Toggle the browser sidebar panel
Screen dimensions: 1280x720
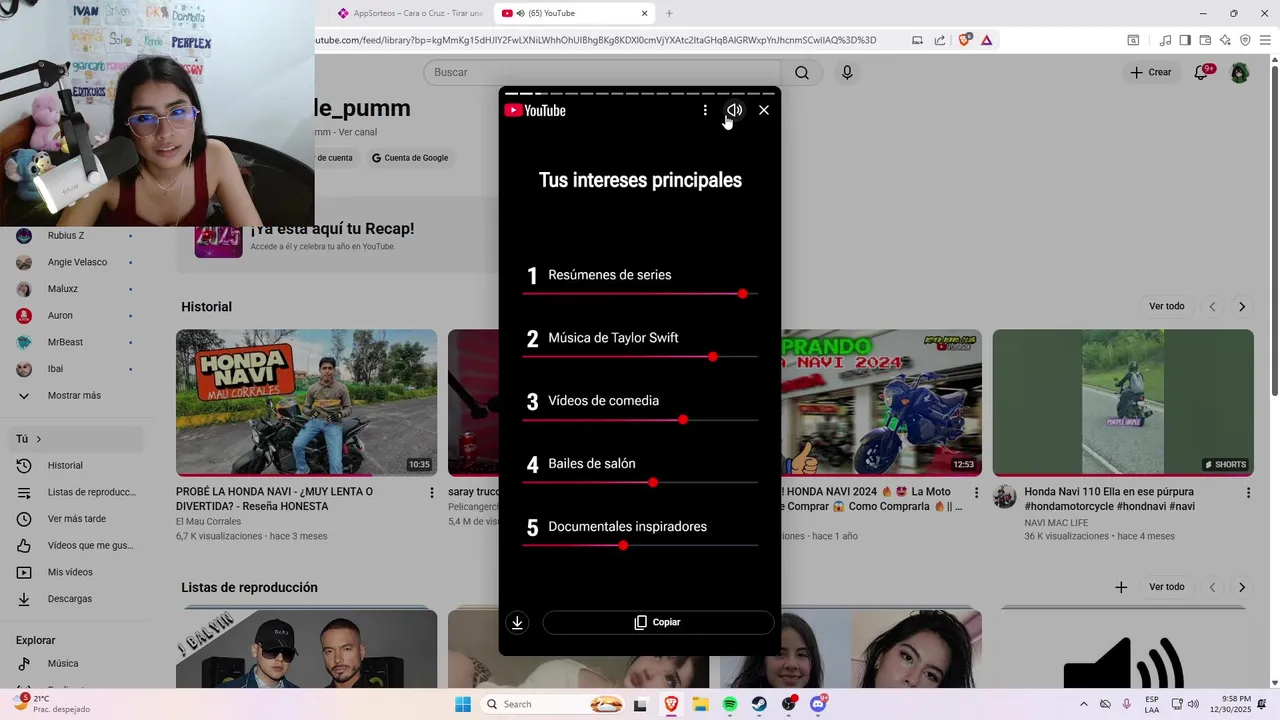[x=1185, y=40]
